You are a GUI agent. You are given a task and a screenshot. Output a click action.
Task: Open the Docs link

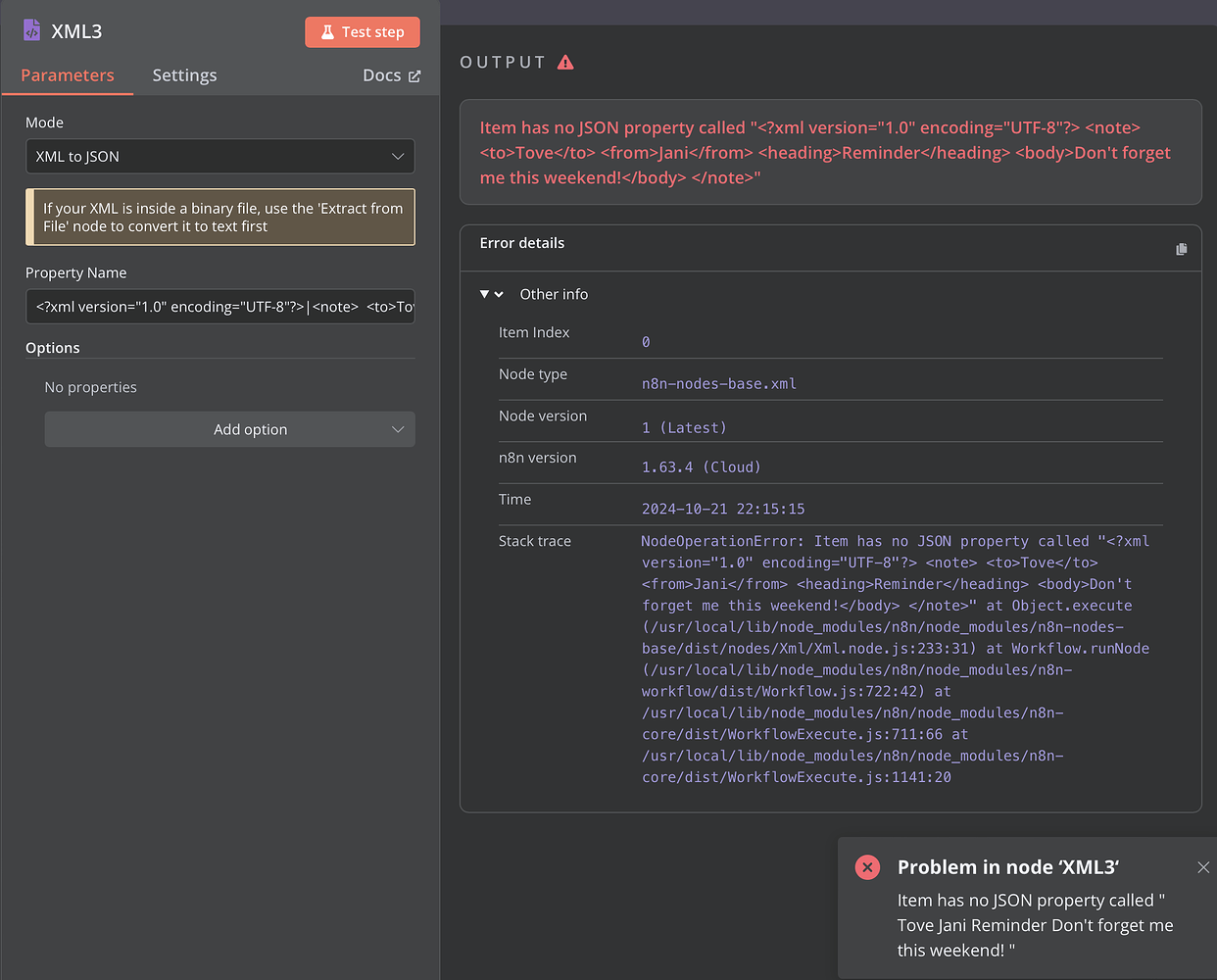coord(382,74)
